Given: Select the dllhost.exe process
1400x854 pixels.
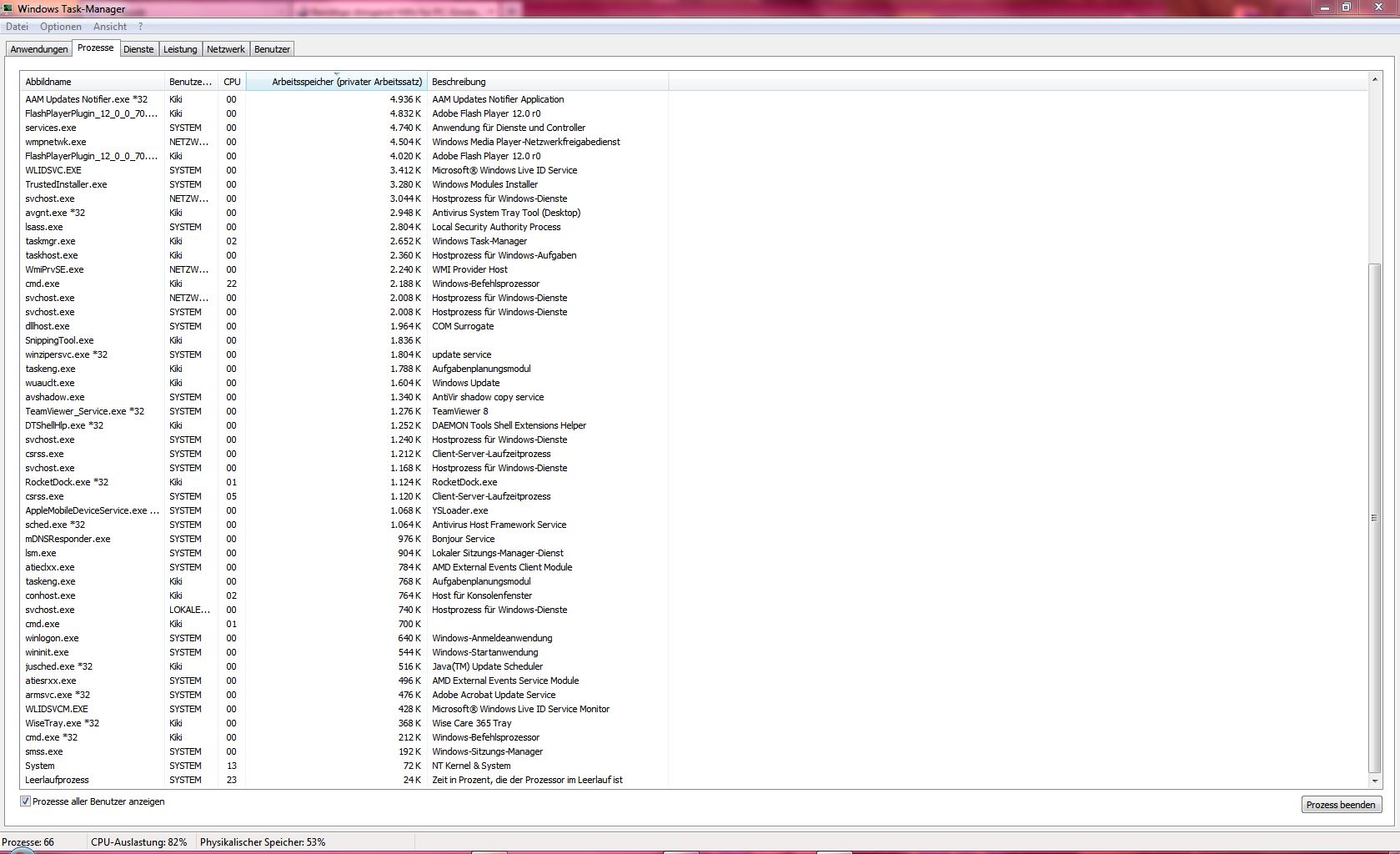Looking at the screenshot, I should (344, 326).
